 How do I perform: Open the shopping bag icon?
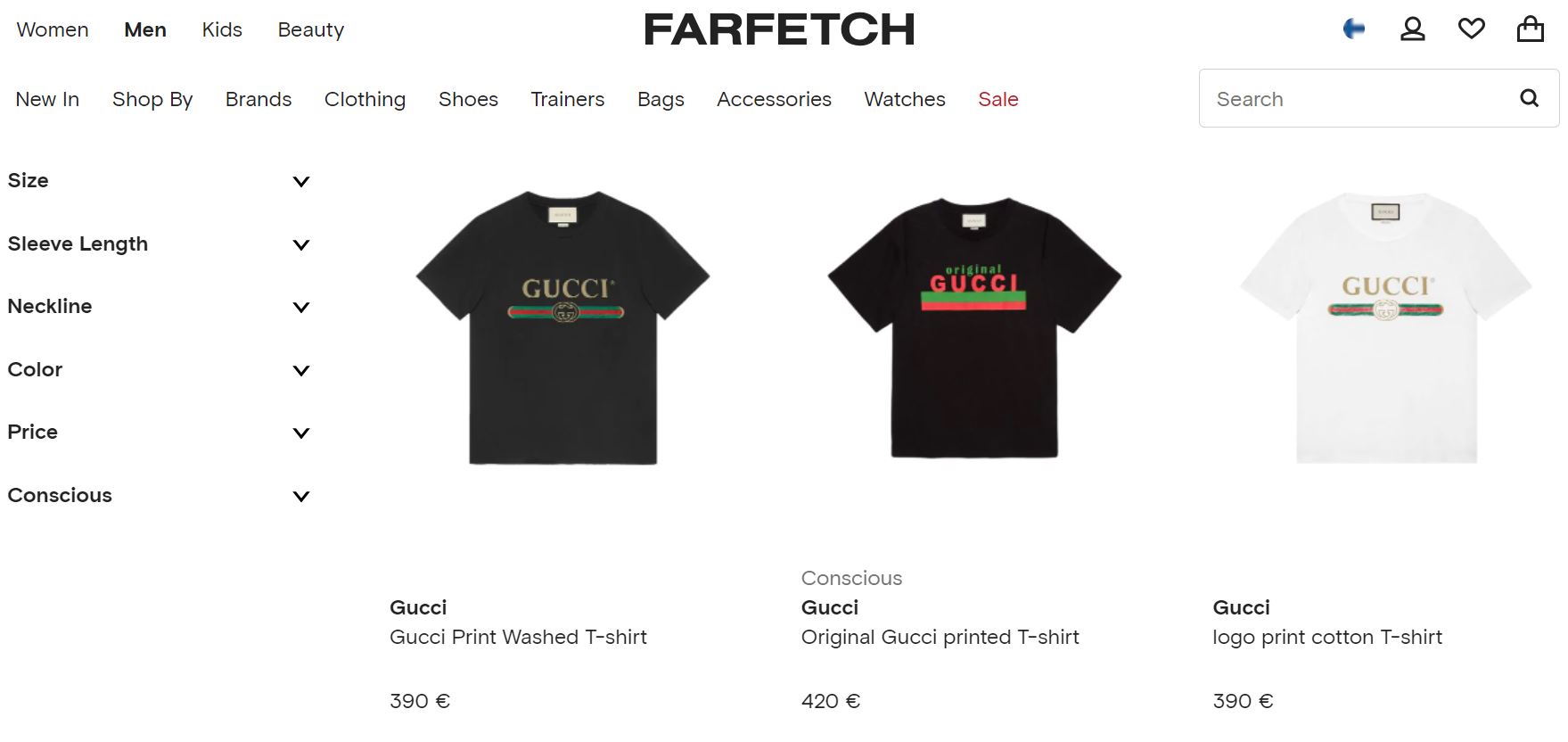coord(1531,29)
